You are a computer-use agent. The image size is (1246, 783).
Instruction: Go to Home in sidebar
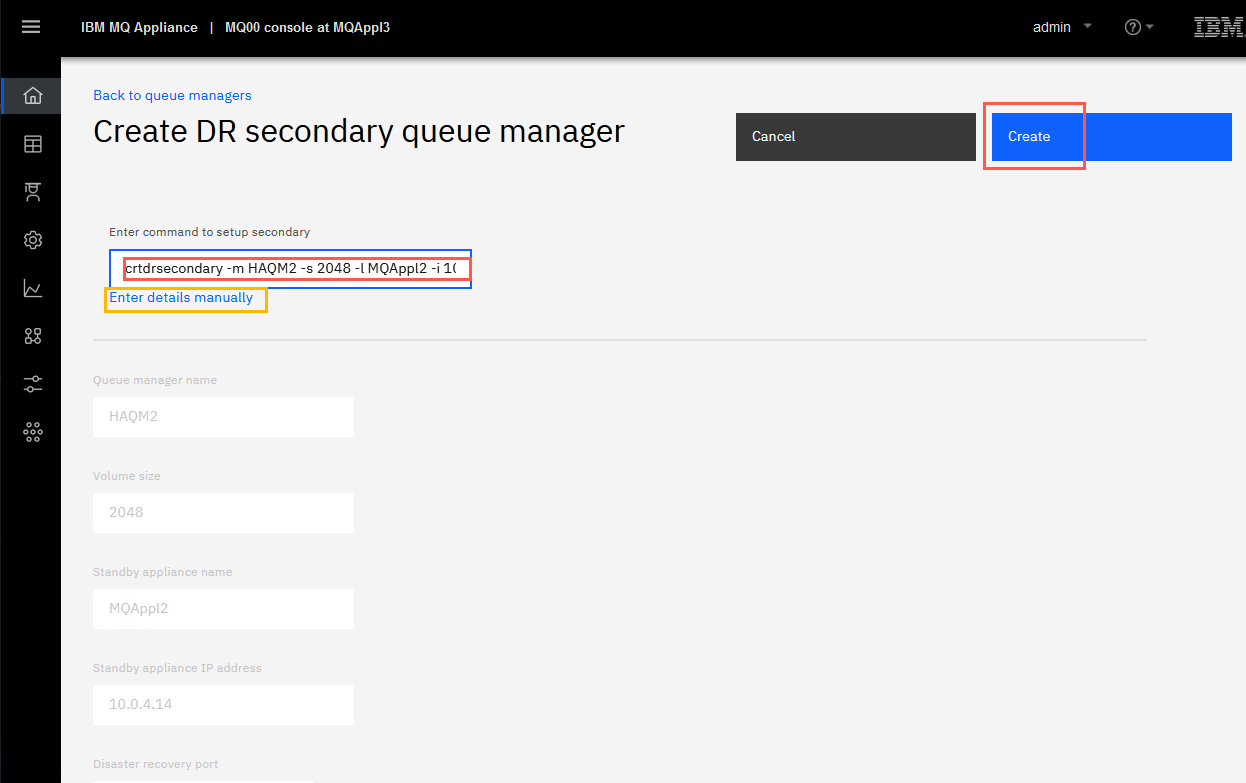32,96
